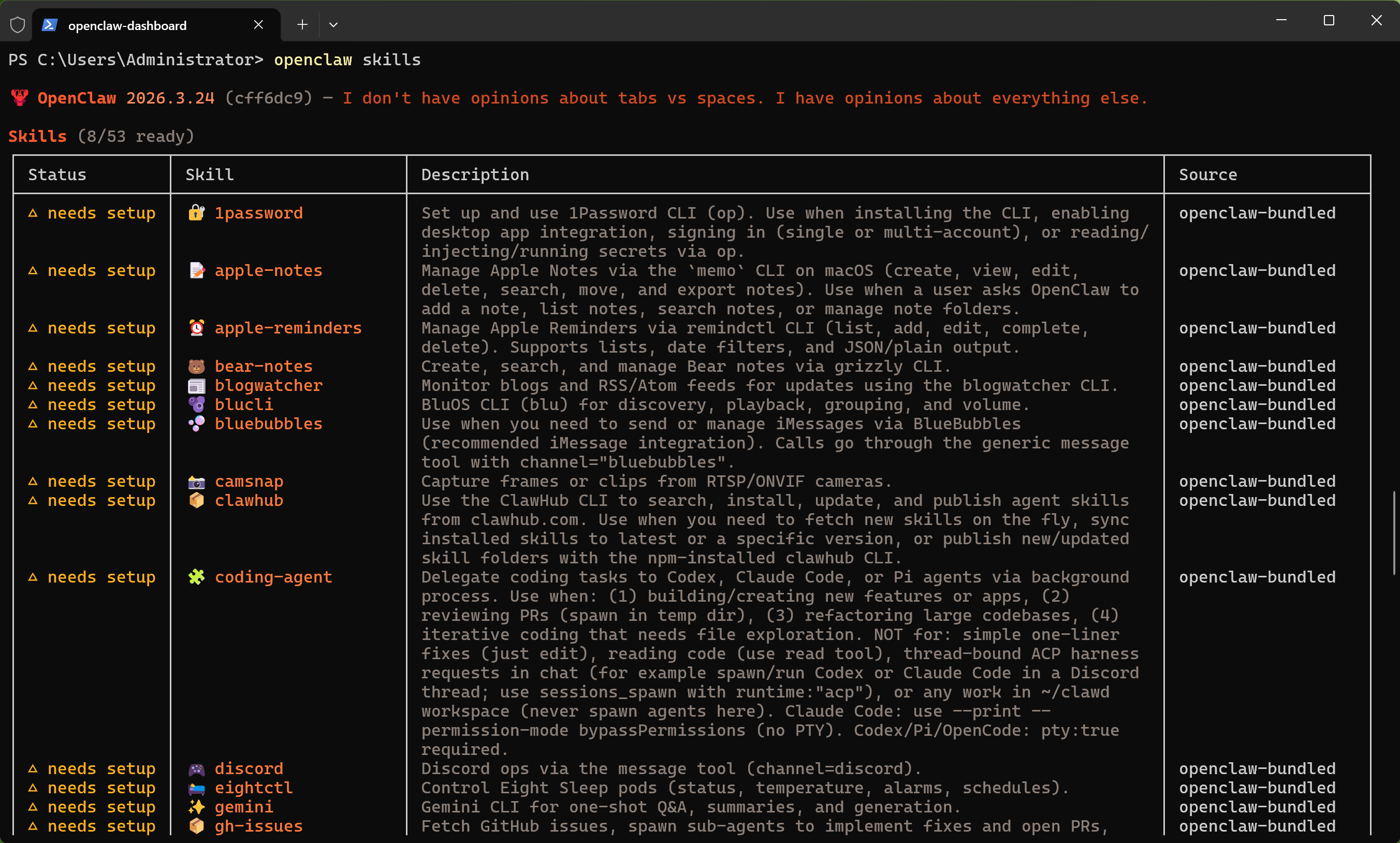Click the camsnap camera icon
Image resolution: width=1400 pixels, height=843 pixels.
tap(197, 482)
